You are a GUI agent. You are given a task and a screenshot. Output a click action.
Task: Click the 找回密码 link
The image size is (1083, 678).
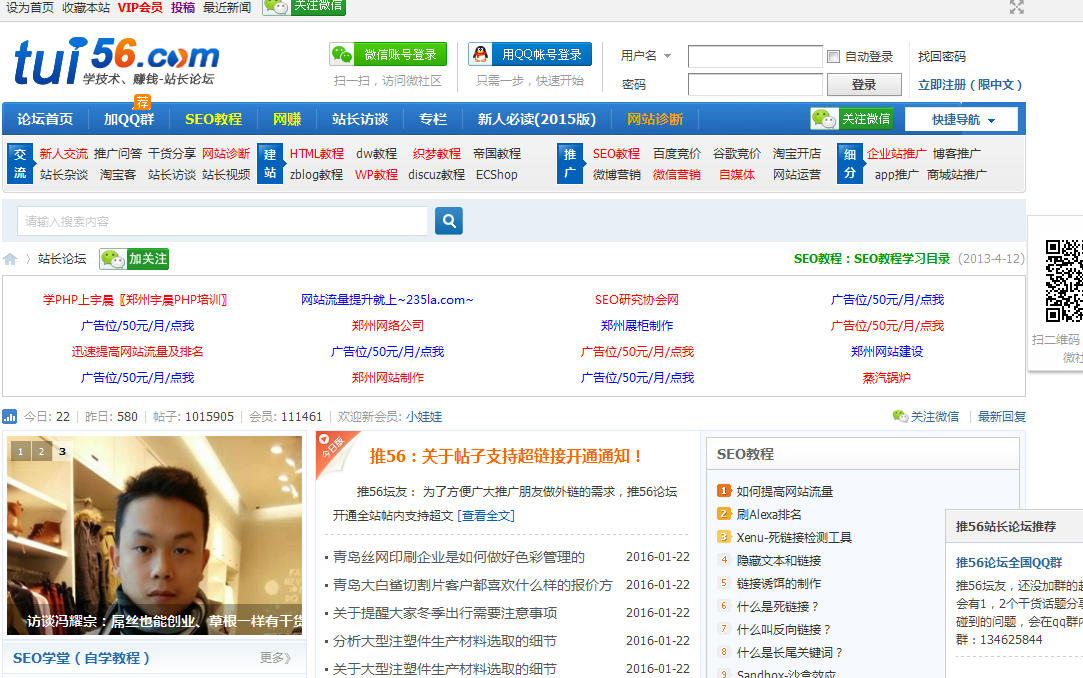[x=941, y=57]
